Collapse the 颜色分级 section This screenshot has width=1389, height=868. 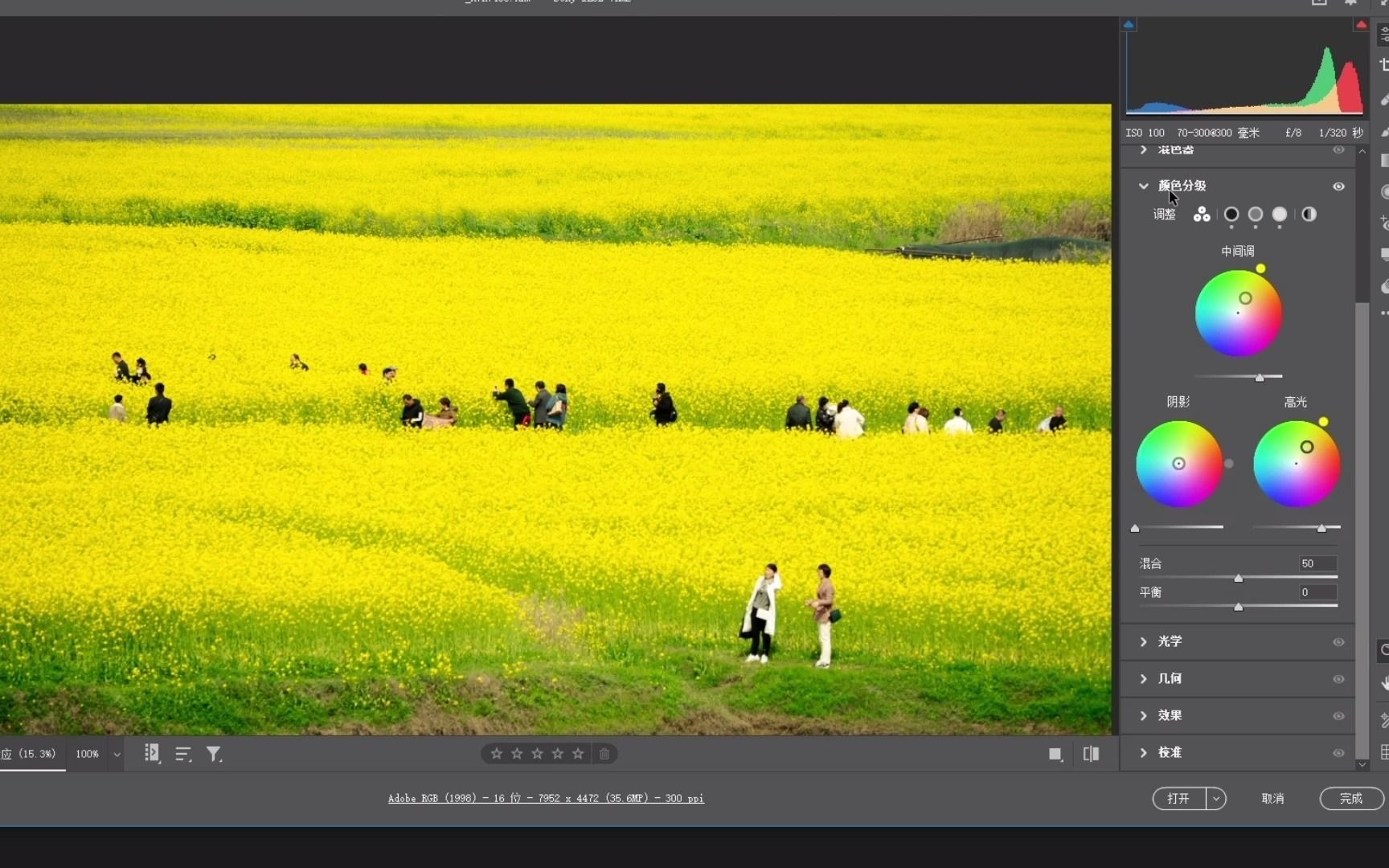[x=1145, y=186]
